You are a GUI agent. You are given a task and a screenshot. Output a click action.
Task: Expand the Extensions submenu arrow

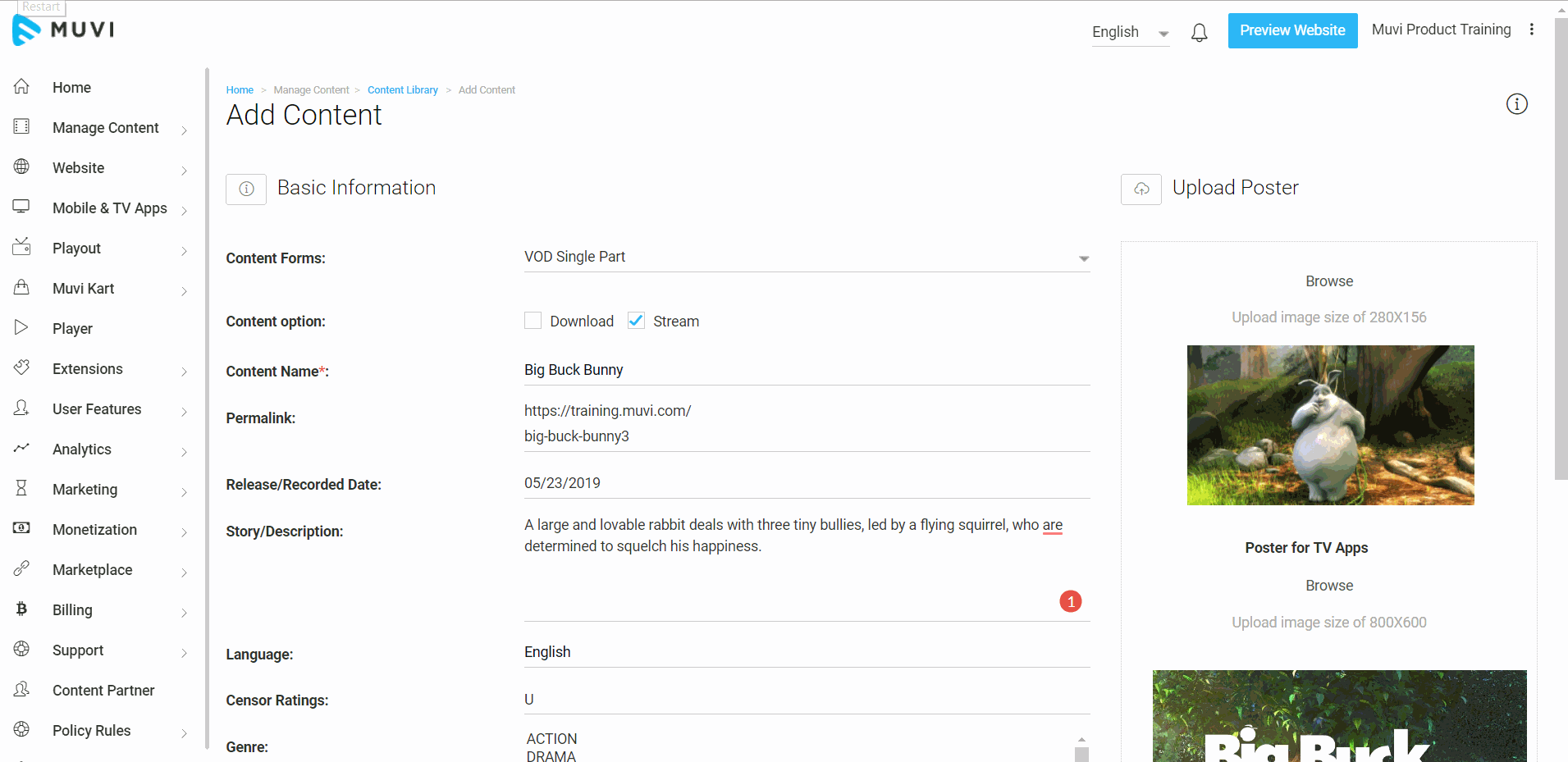[x=184, y=372]
